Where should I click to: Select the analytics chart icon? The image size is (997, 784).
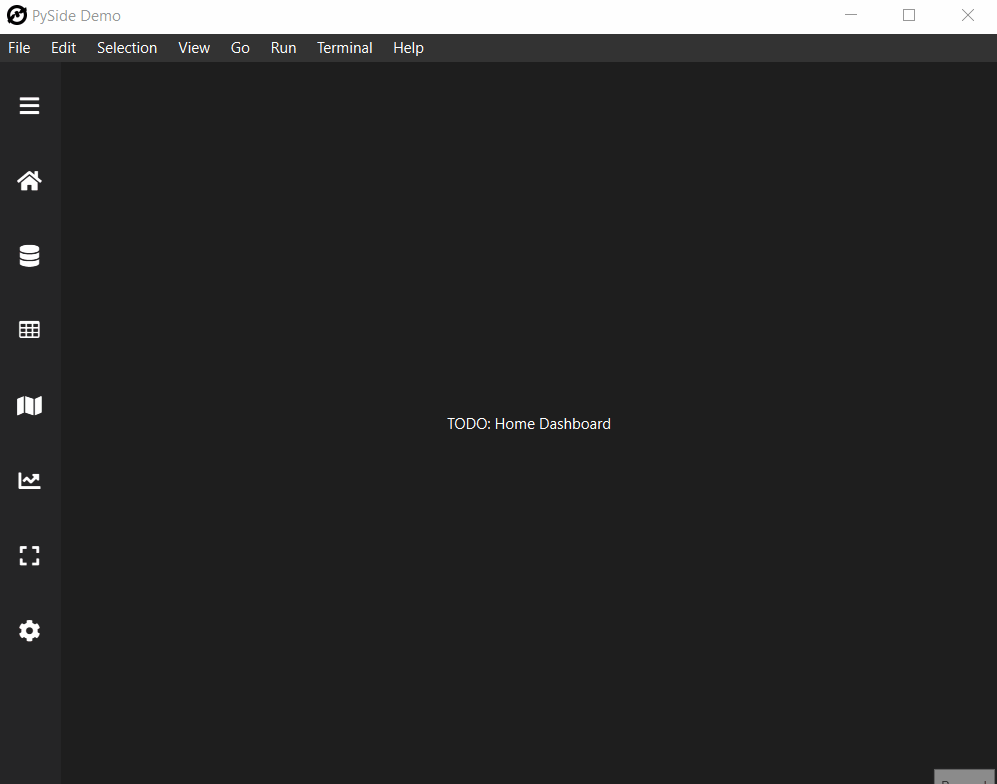pyautogui.click(x=29, y=480)
